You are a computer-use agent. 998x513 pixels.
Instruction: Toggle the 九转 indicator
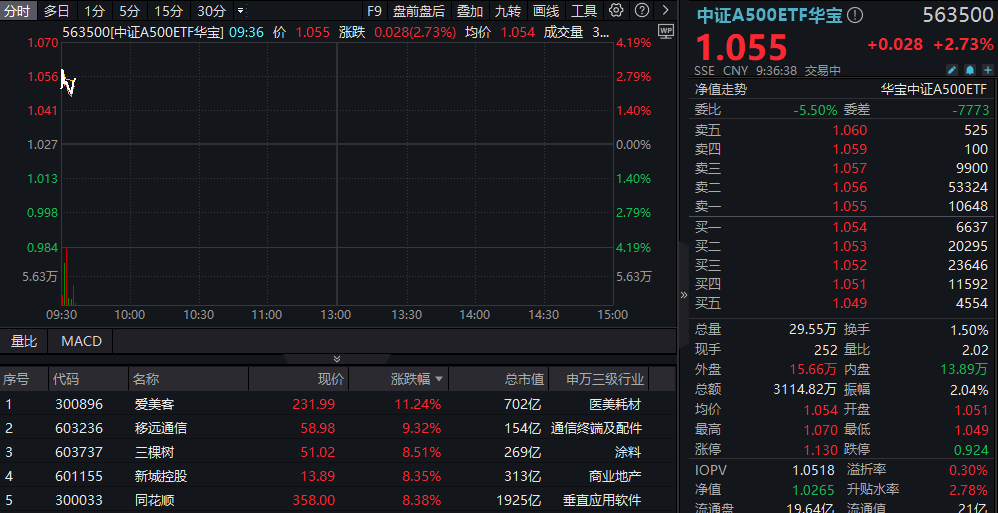(x=508, y=11)
